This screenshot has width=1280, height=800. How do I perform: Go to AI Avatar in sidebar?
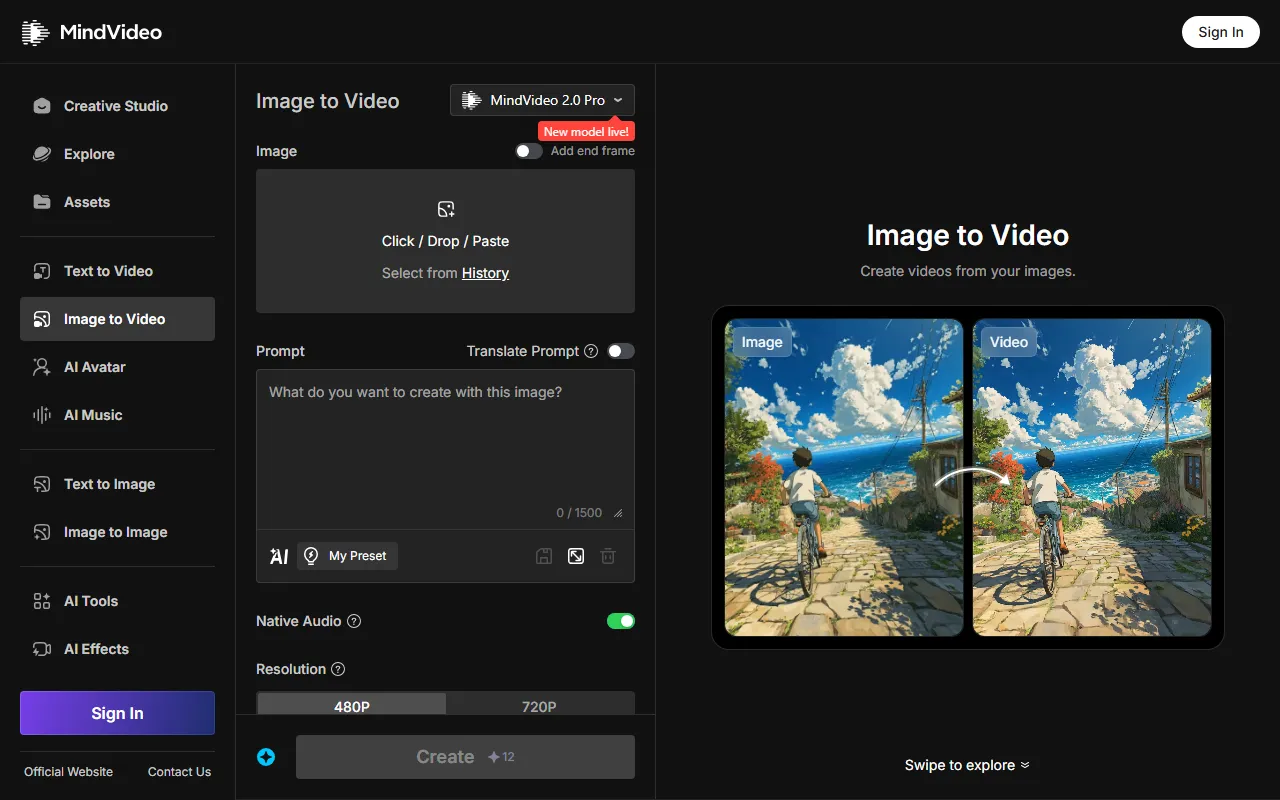pos(95,367)
